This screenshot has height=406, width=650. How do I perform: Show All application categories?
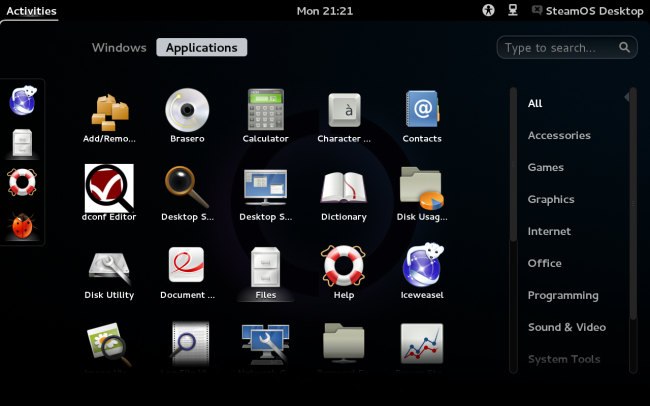coord(535,103)
